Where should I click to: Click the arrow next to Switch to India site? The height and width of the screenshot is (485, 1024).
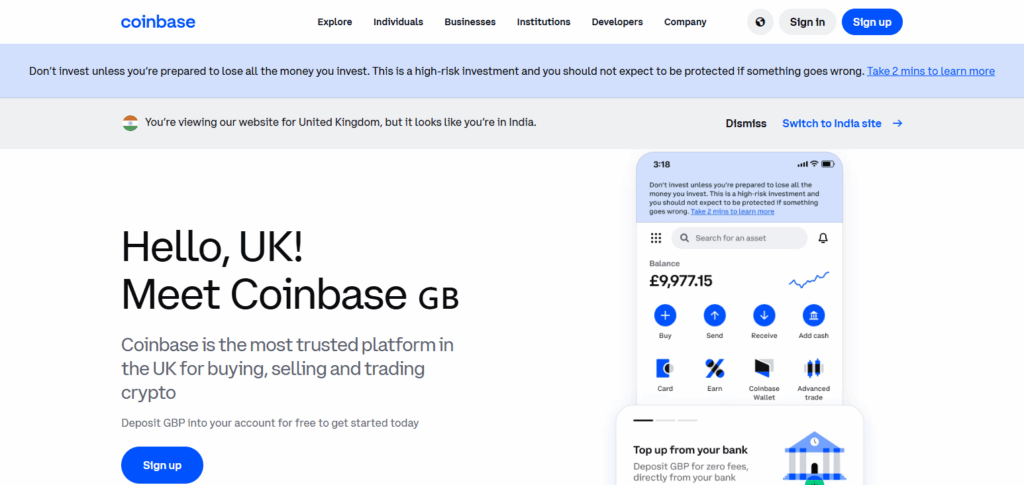[897, 123]
